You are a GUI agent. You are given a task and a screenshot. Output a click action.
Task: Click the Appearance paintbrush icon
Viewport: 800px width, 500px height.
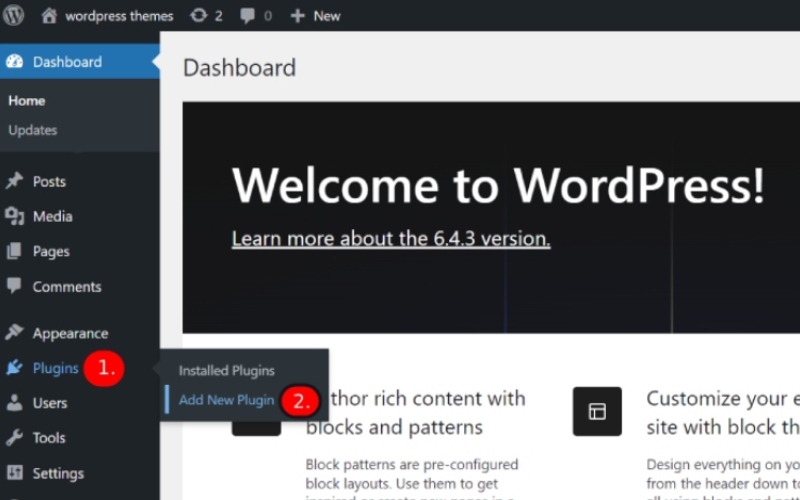click(x=14, y=333)
